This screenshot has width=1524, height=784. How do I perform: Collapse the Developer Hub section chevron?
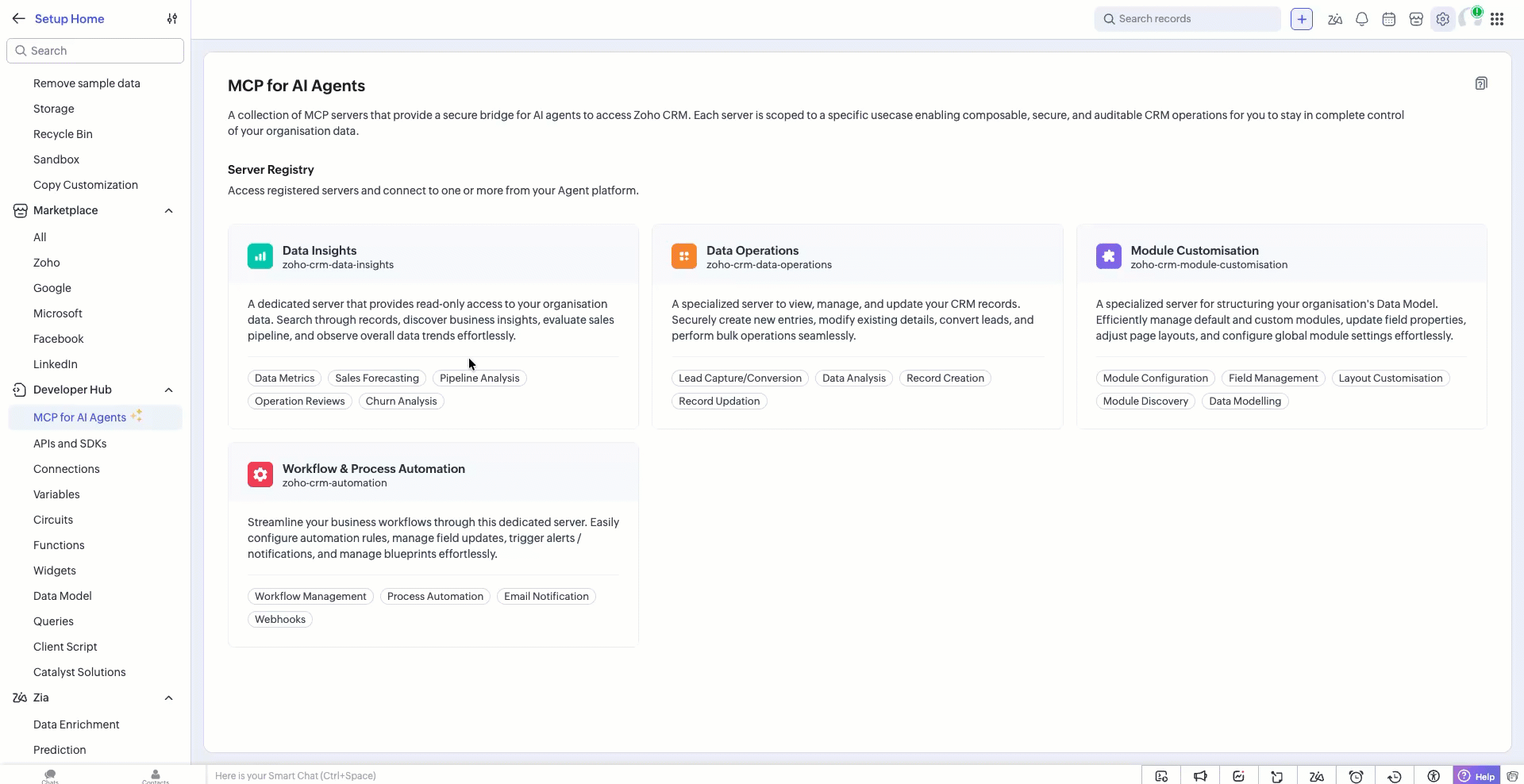[x=168, y=390]
